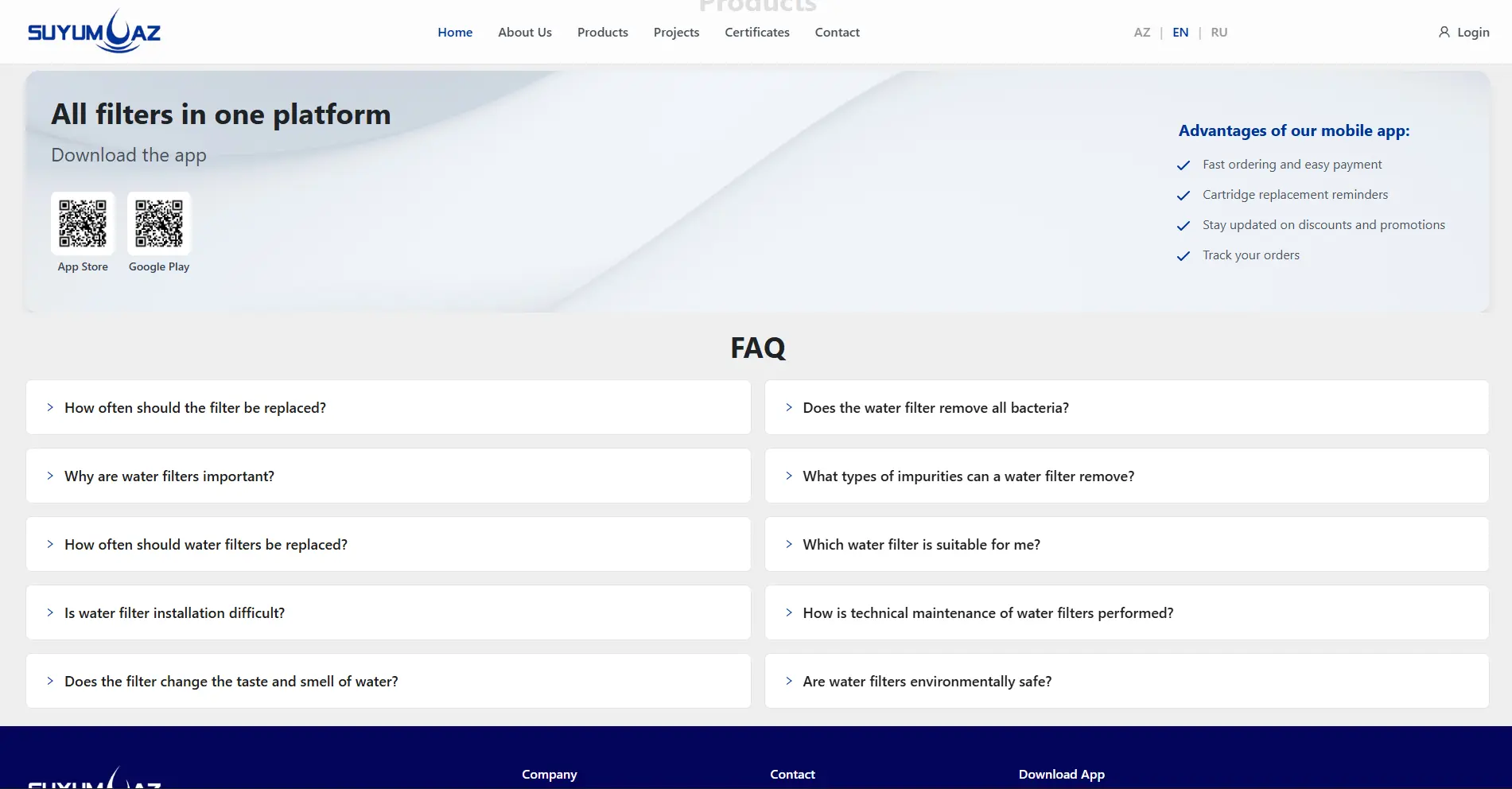Select the EN language option
The height and width of the screenshot is (789, 1512).
(x=1180, y=33)
